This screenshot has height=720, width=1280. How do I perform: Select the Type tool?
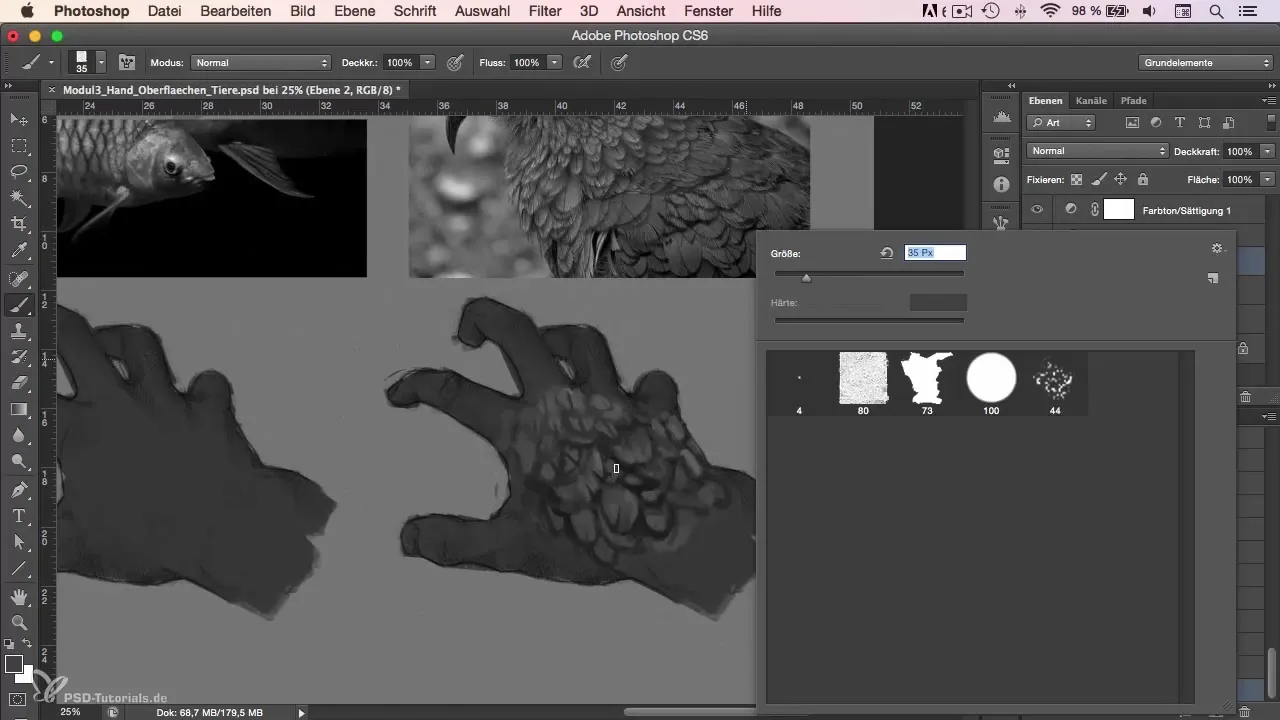click(18, 516)
